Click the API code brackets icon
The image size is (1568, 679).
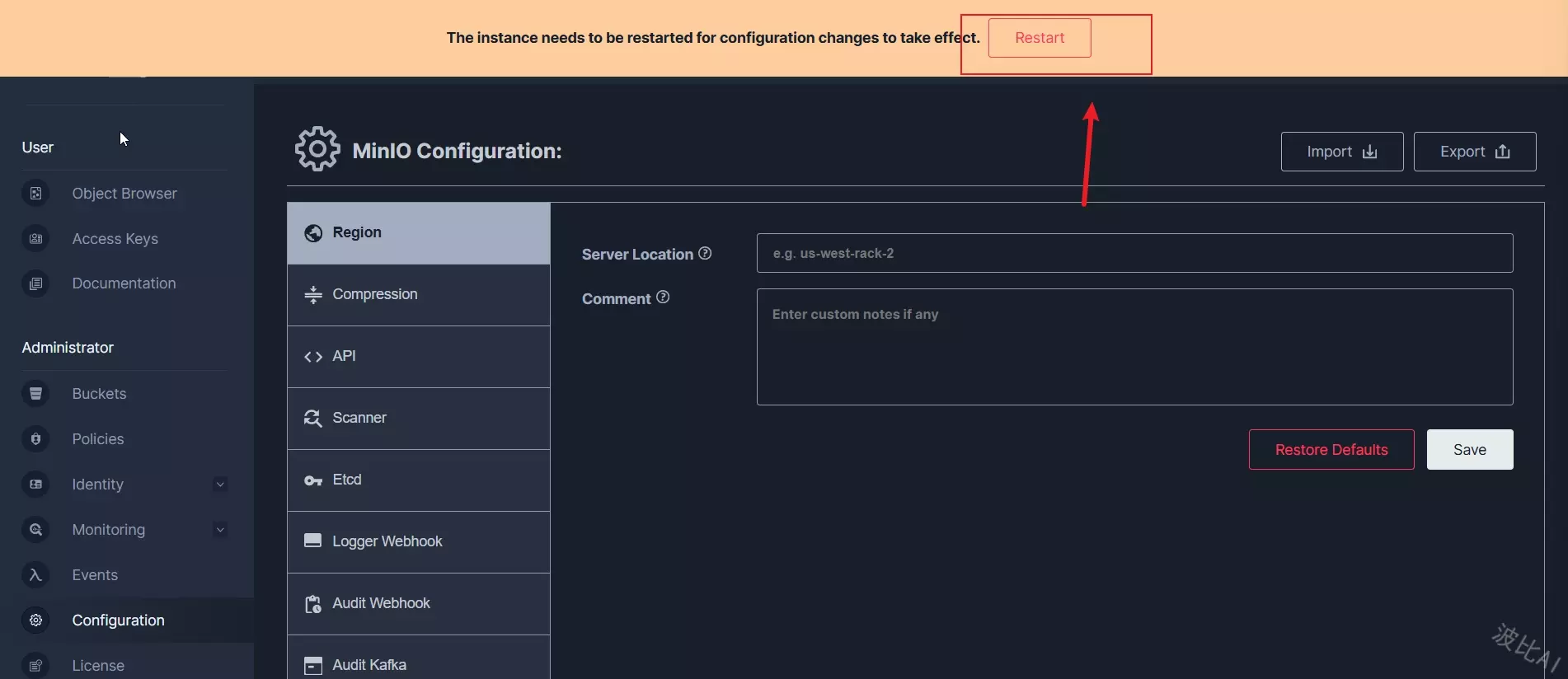pyautogui.click(x=313, y=357)
